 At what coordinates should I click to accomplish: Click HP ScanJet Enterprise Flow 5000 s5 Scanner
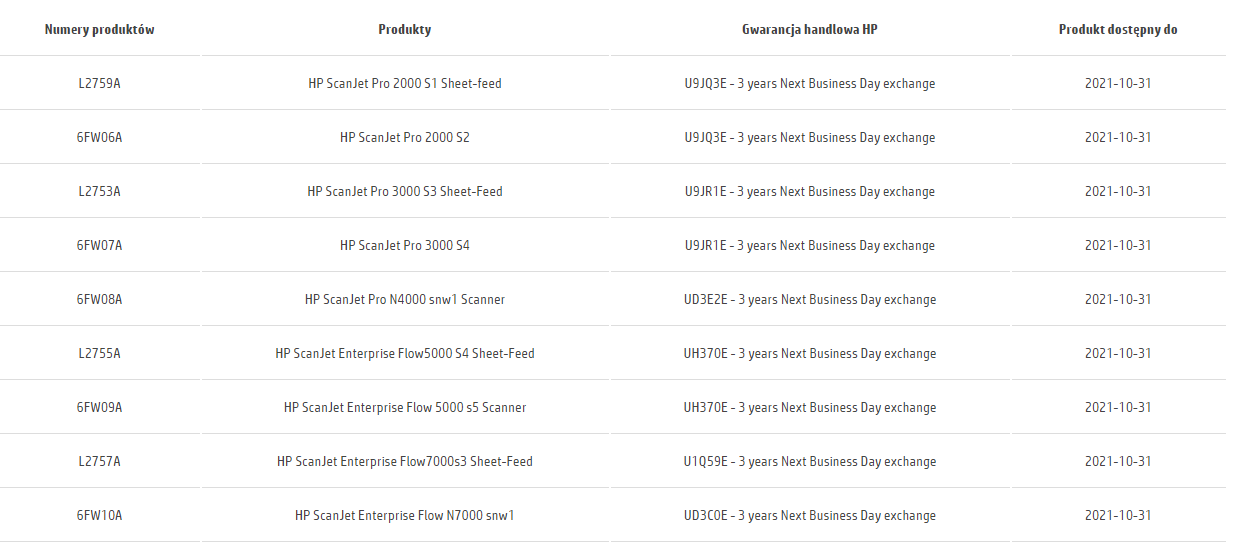tap(405, 407)
